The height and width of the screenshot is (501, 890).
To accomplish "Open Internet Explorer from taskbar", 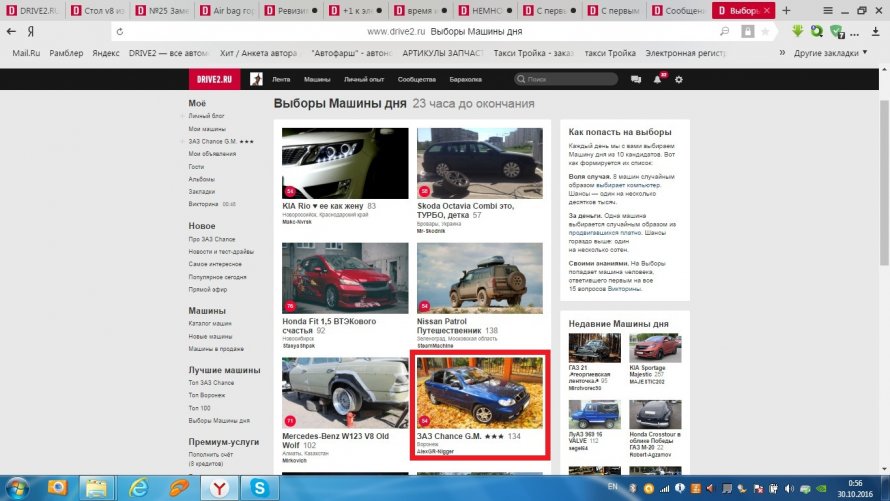I will pyautogui.click(x=138, y=488).
